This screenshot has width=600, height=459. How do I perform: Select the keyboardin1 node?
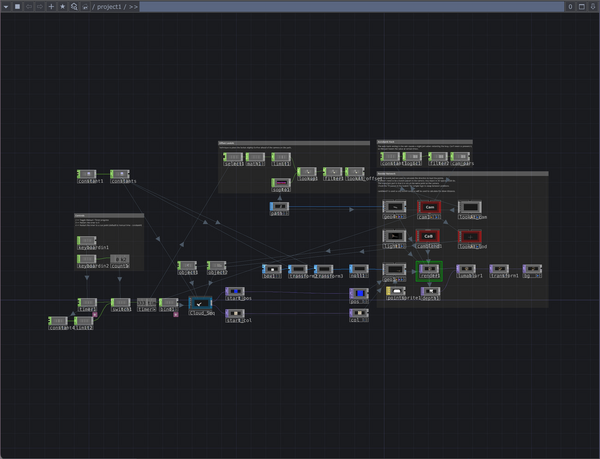(x=87, y=241)
